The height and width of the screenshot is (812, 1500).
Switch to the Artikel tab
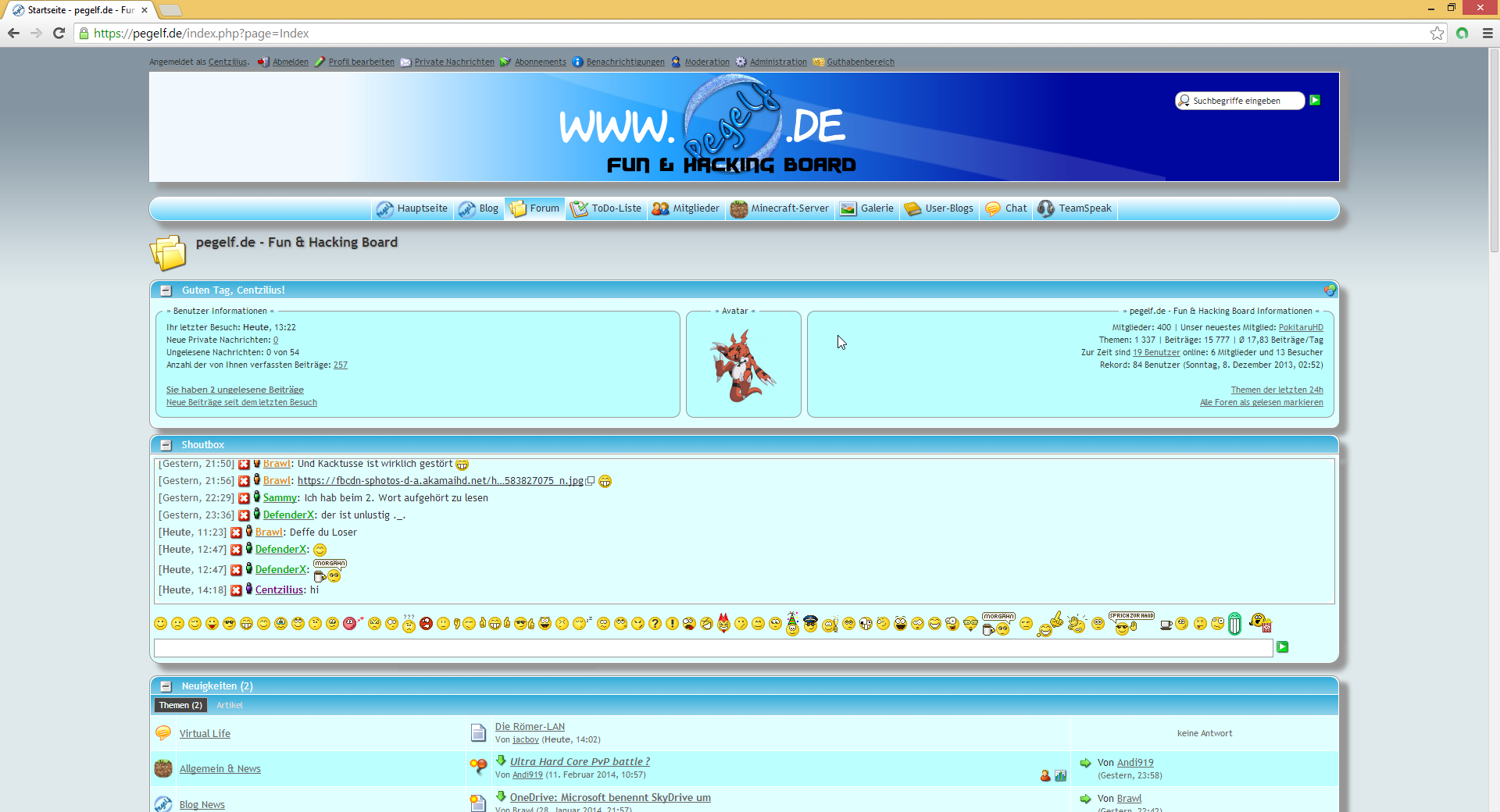230,706
